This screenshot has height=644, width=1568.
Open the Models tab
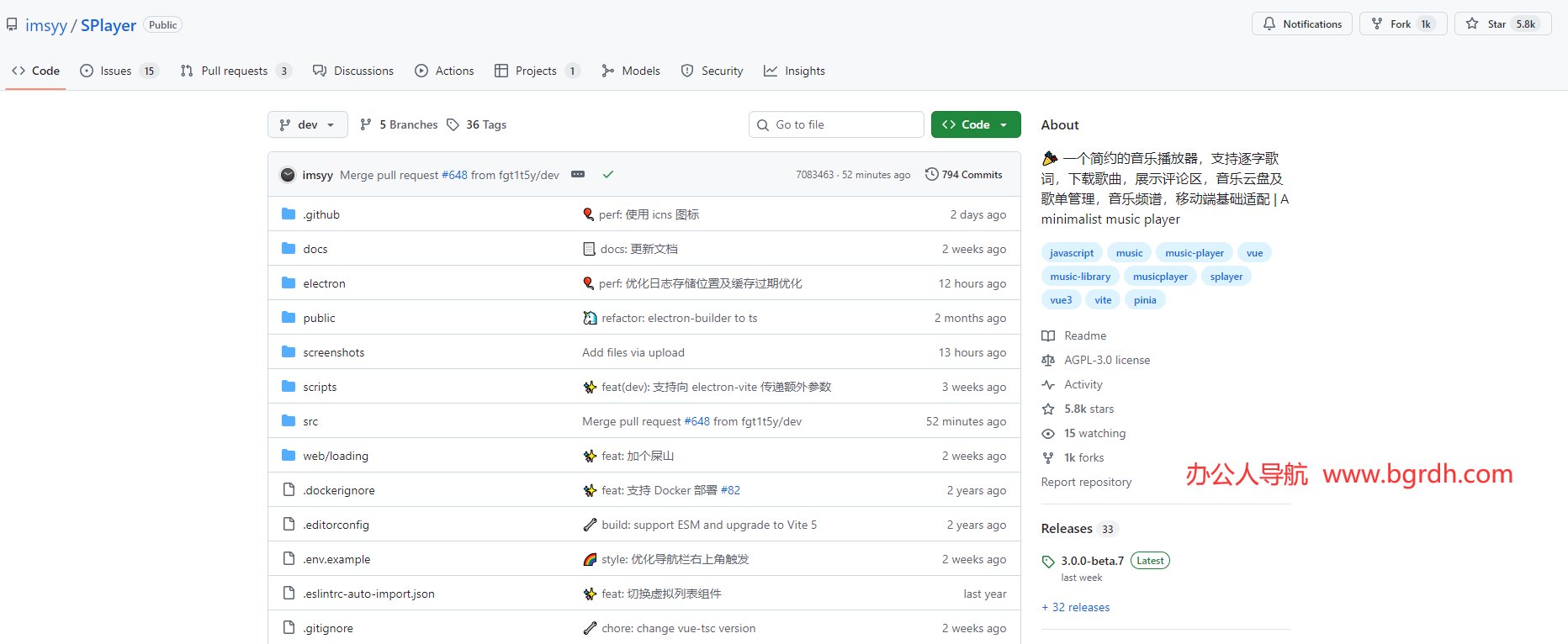coord(631,71)
